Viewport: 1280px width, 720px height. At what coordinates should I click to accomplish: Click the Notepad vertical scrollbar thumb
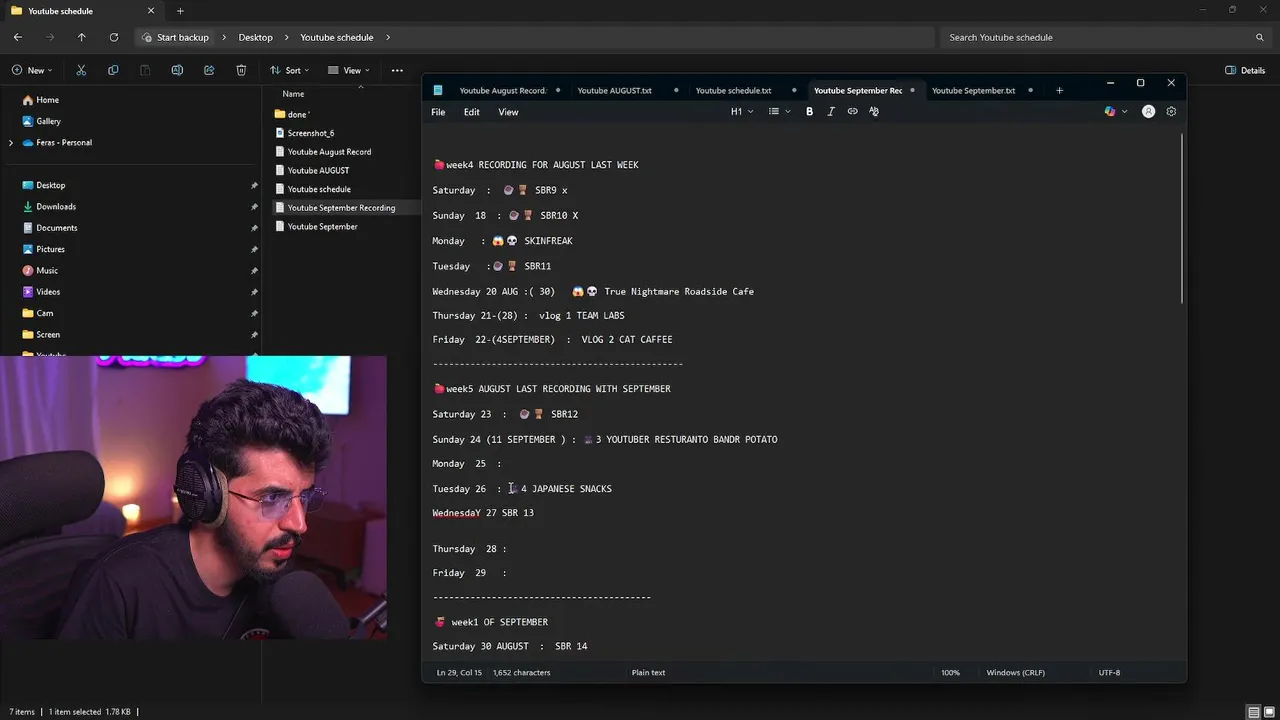coord(1182,217)
